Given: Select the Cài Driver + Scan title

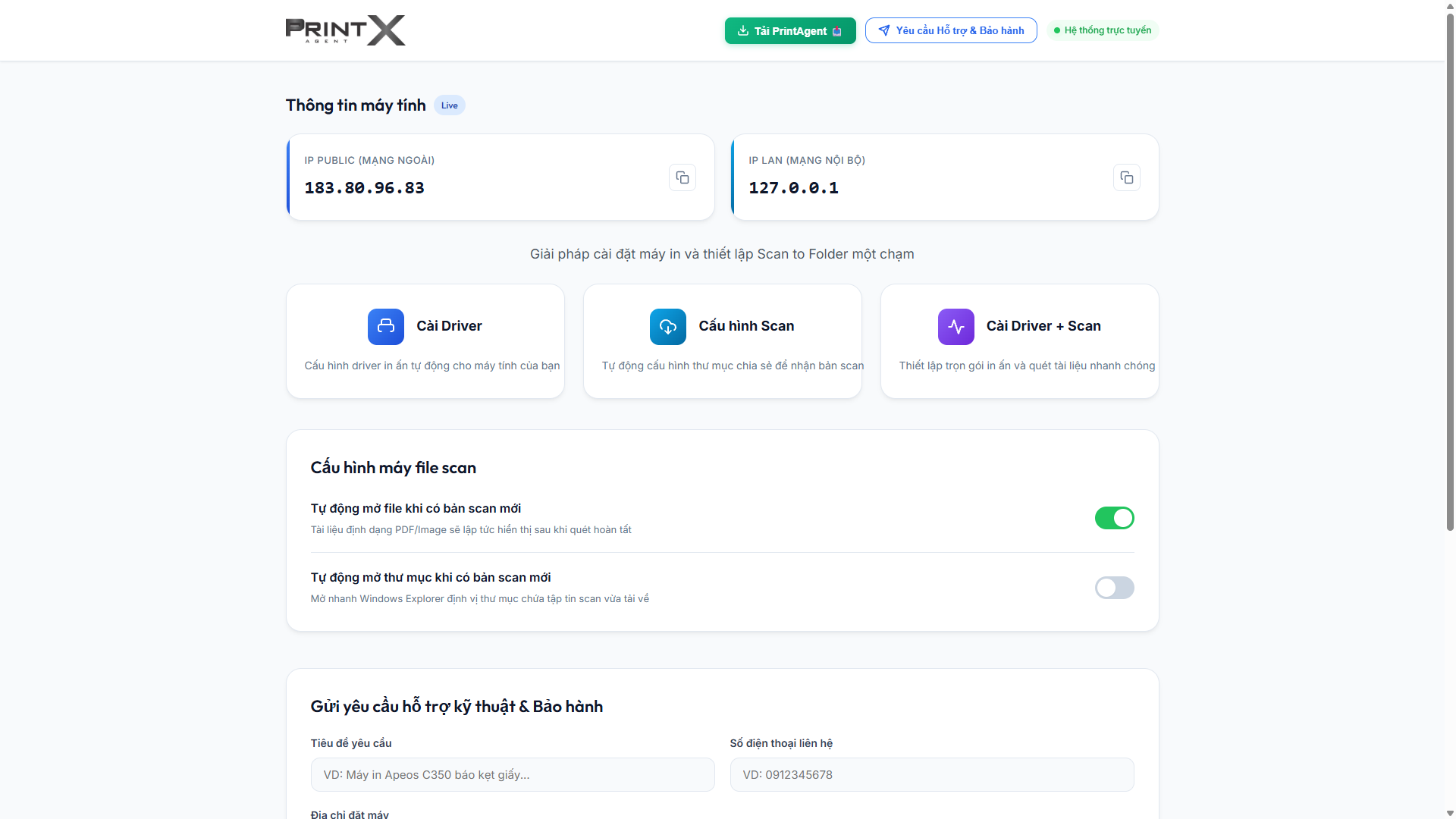Looking at the screenshot, I should click(1043, 326).
